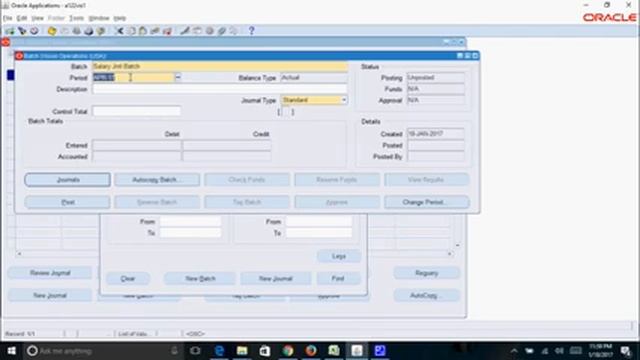
Task: Click the Period field
Action: coord(133,78)
